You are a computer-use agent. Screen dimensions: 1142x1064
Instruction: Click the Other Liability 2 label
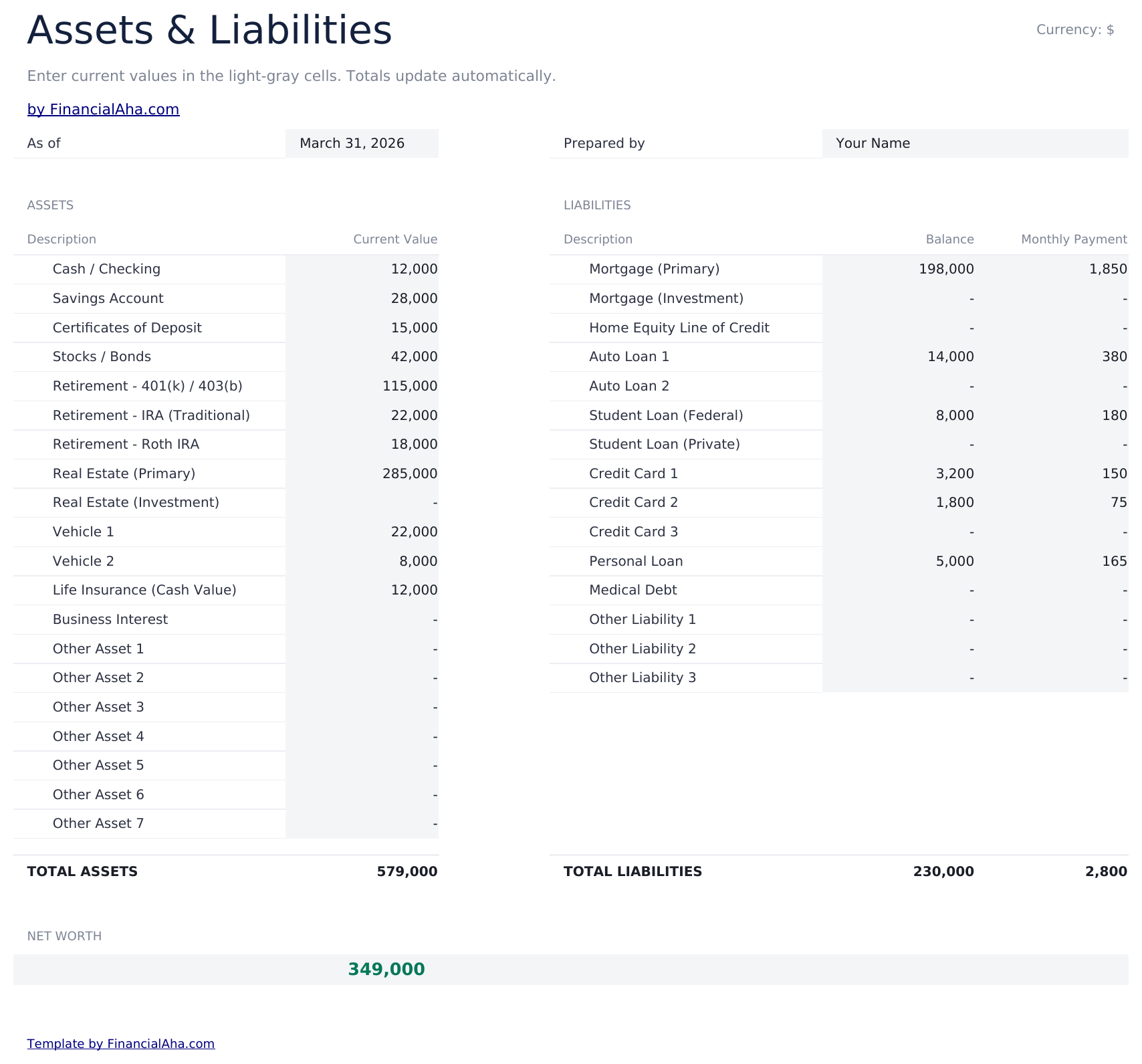(x=643, y=649)
